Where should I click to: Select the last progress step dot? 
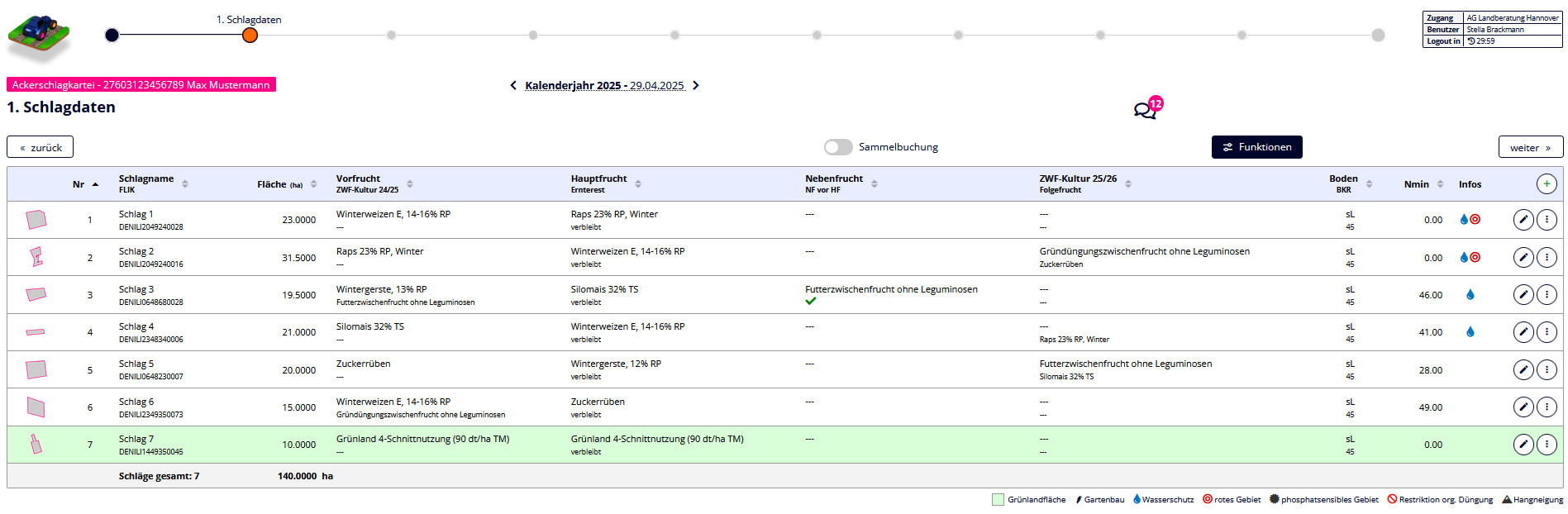click(x=1378, y=35)
